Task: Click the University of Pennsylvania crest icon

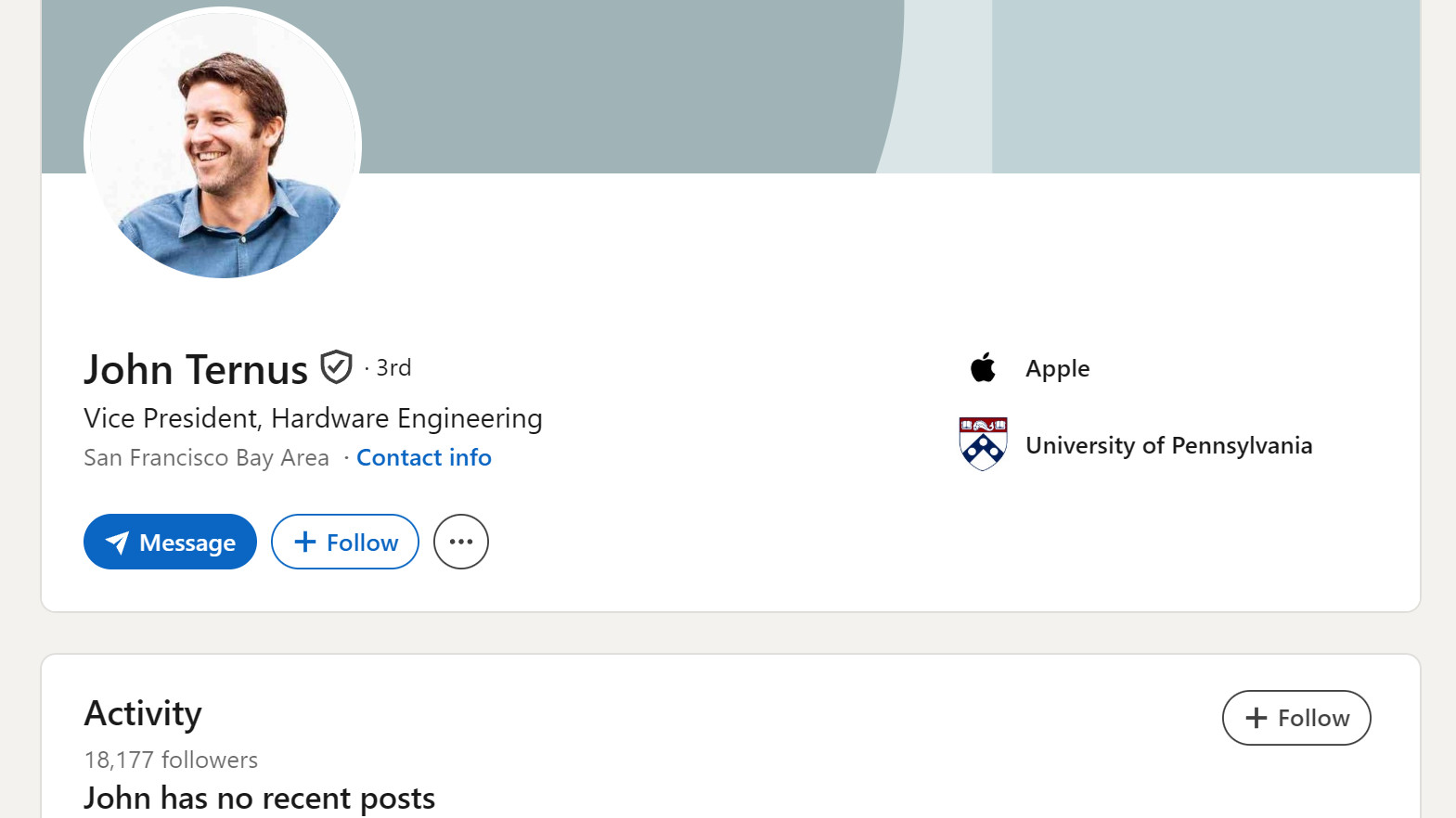Action: (x=983, y=443)
